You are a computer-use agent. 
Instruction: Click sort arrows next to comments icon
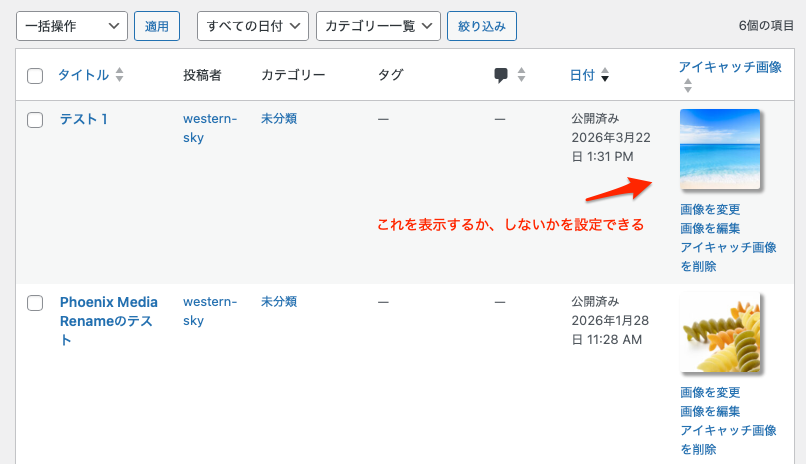tap(521, 75)
